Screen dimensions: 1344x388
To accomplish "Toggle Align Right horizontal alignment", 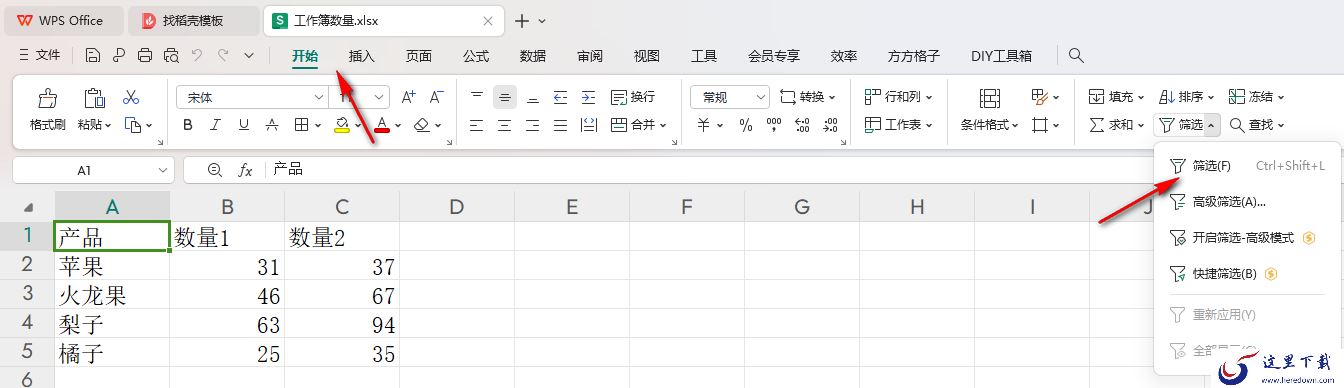I will pyautogui.click(x=532, y=125).
